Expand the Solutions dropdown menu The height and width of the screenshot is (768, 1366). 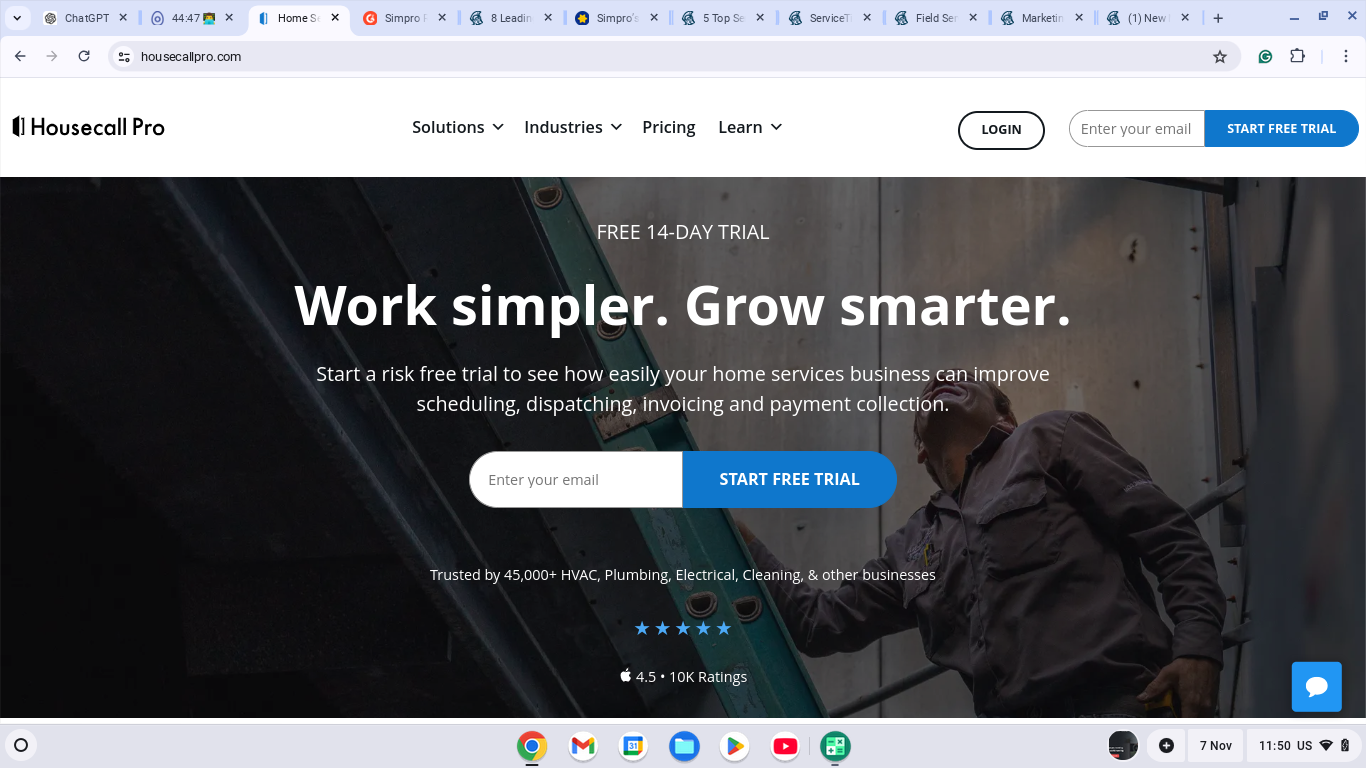click(x=457, y=127)
